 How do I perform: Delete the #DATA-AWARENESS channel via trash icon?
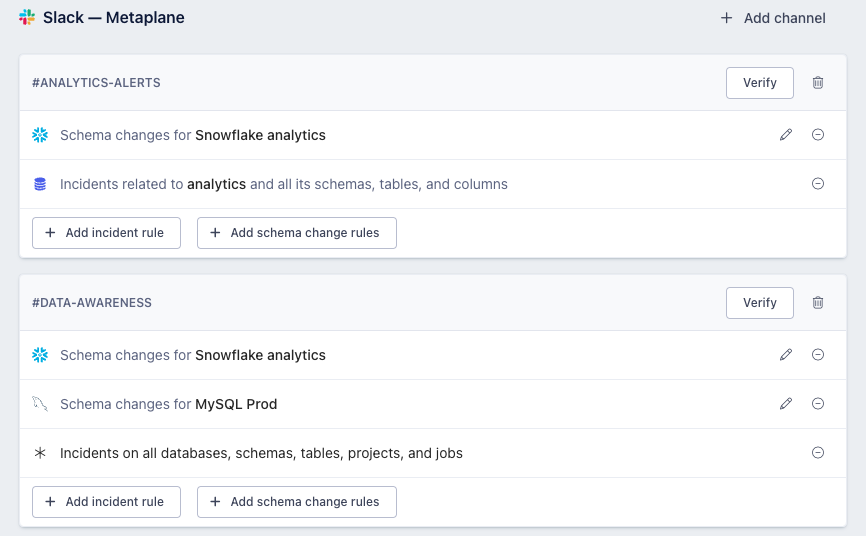coord(818,303)
